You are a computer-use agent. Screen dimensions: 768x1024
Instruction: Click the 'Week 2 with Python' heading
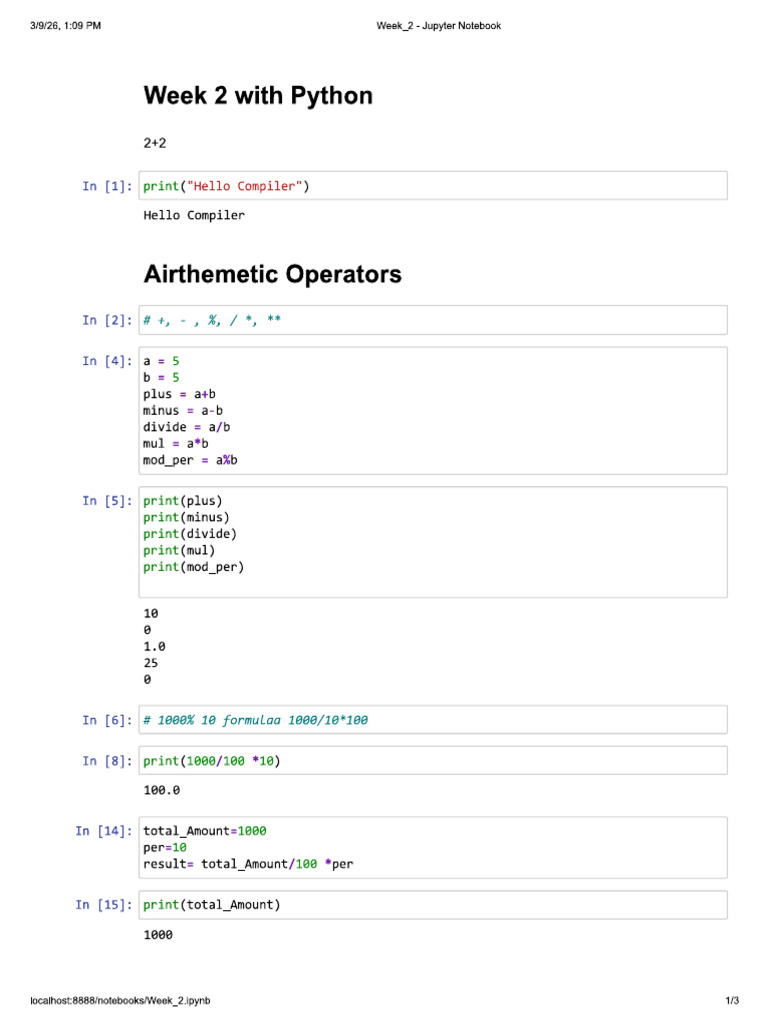258,96
